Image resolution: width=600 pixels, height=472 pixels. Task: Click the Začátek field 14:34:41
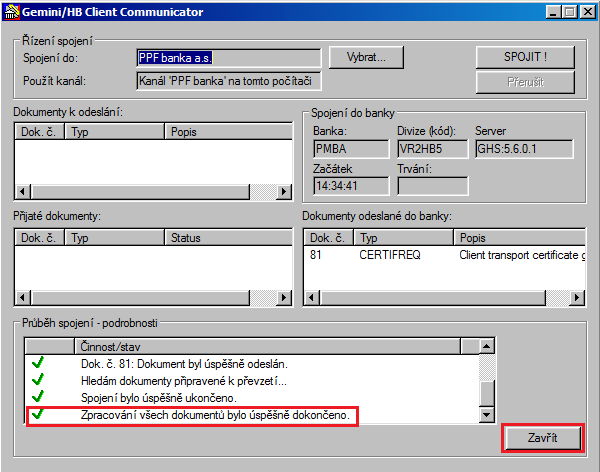351,186
